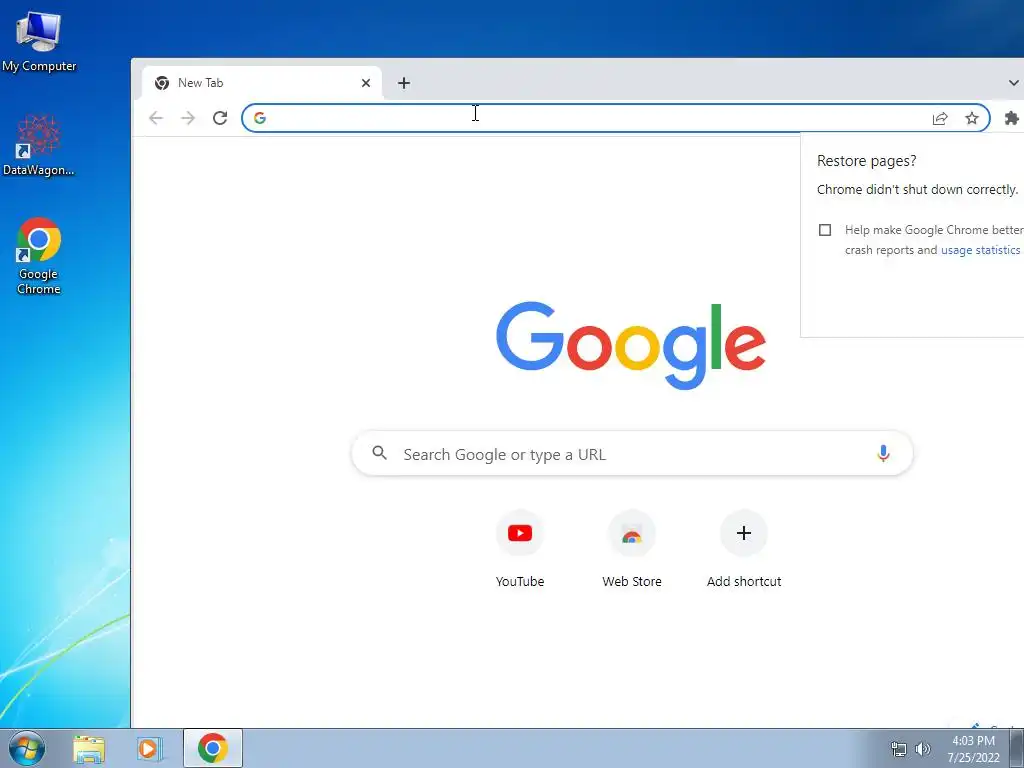1024x768 pixels.
Task: Open the YouTube shortcut
Action: click(x=520, y=550)
